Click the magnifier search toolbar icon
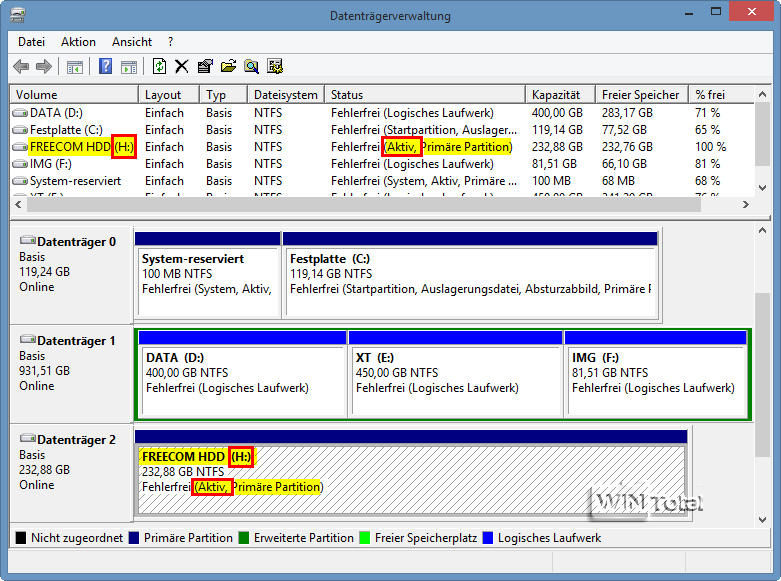 [x=251, y=67]
